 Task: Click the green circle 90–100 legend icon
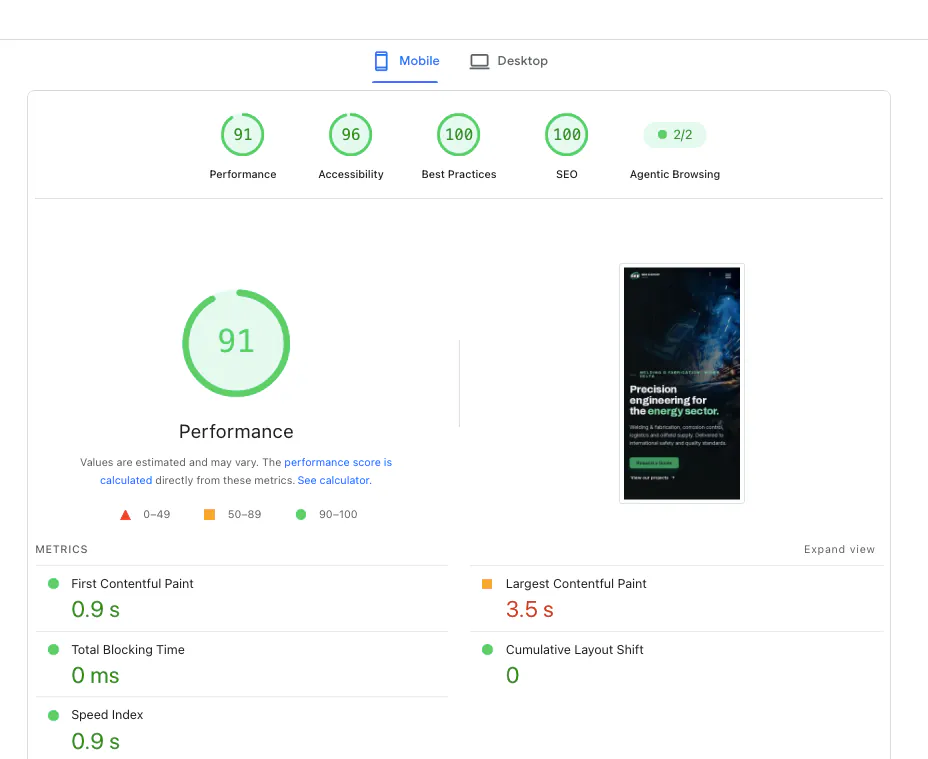click(301, 514)
